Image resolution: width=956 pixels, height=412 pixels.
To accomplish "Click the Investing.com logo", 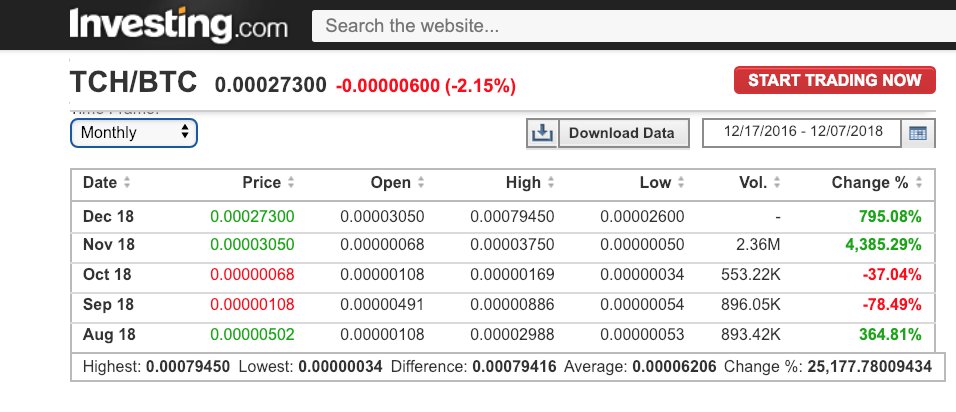I will [x=178, y=25].
